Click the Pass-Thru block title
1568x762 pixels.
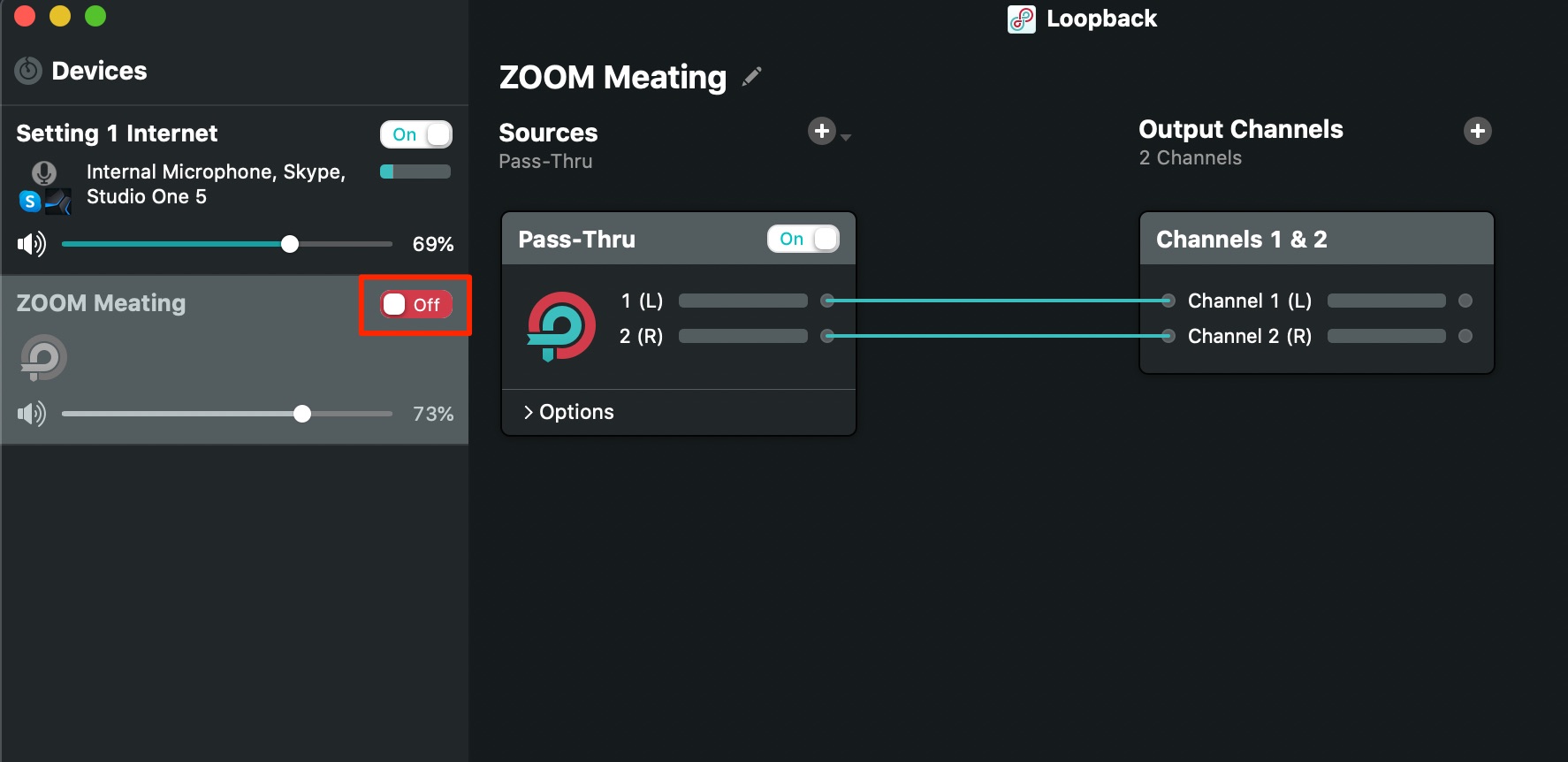click(x=576, y=240)
